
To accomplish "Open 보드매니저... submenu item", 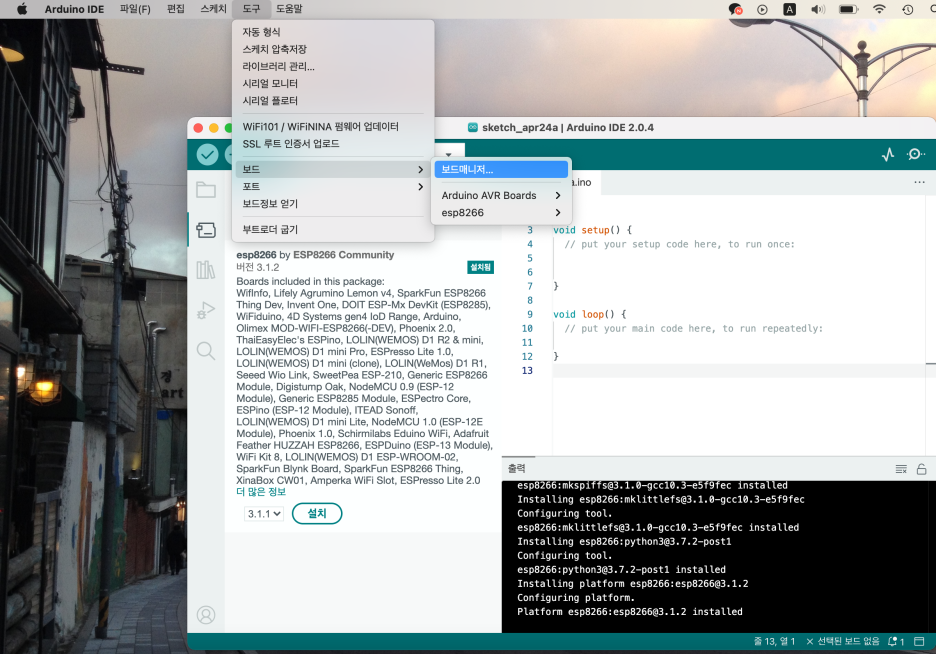I will (501, 169).
